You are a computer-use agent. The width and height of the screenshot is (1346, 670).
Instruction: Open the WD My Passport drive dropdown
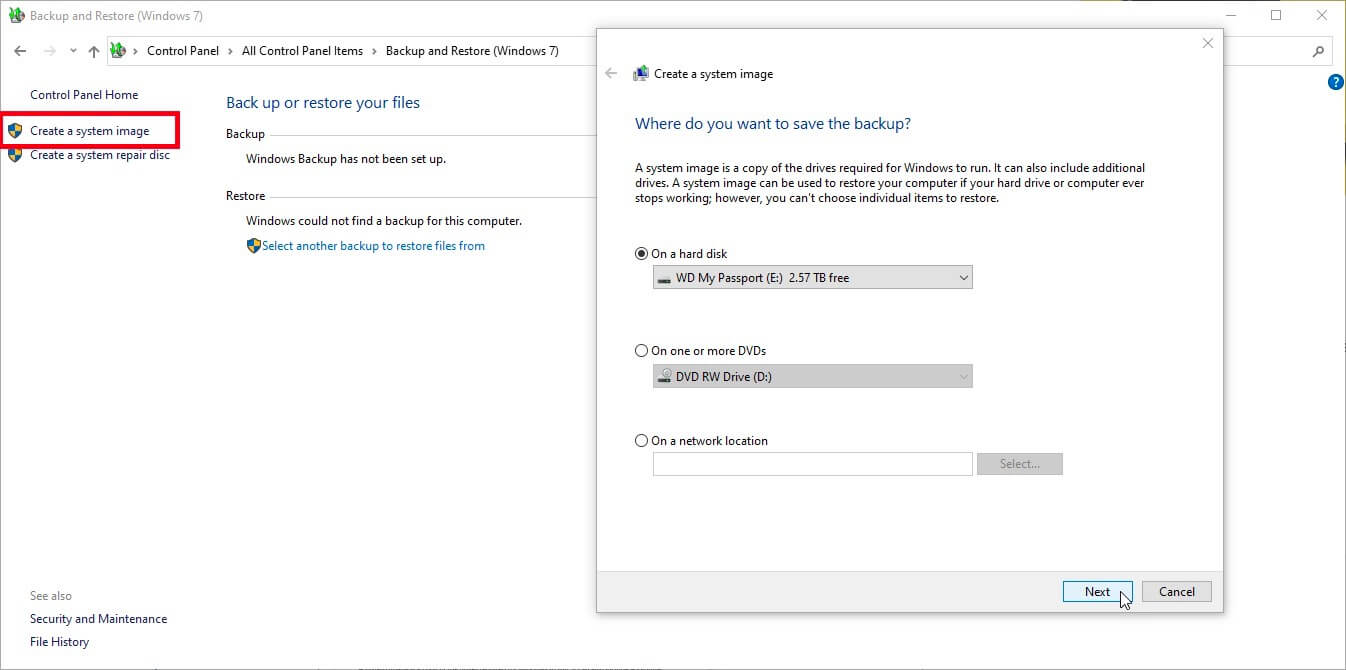pos(962,277)
